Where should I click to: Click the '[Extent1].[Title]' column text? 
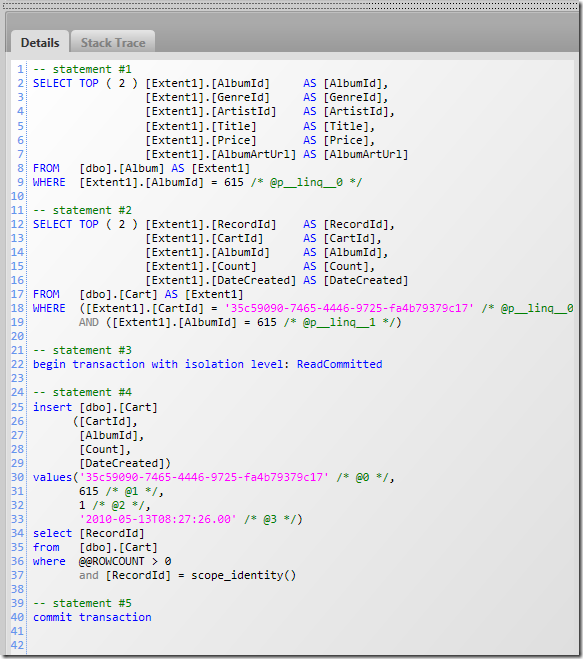200,126
